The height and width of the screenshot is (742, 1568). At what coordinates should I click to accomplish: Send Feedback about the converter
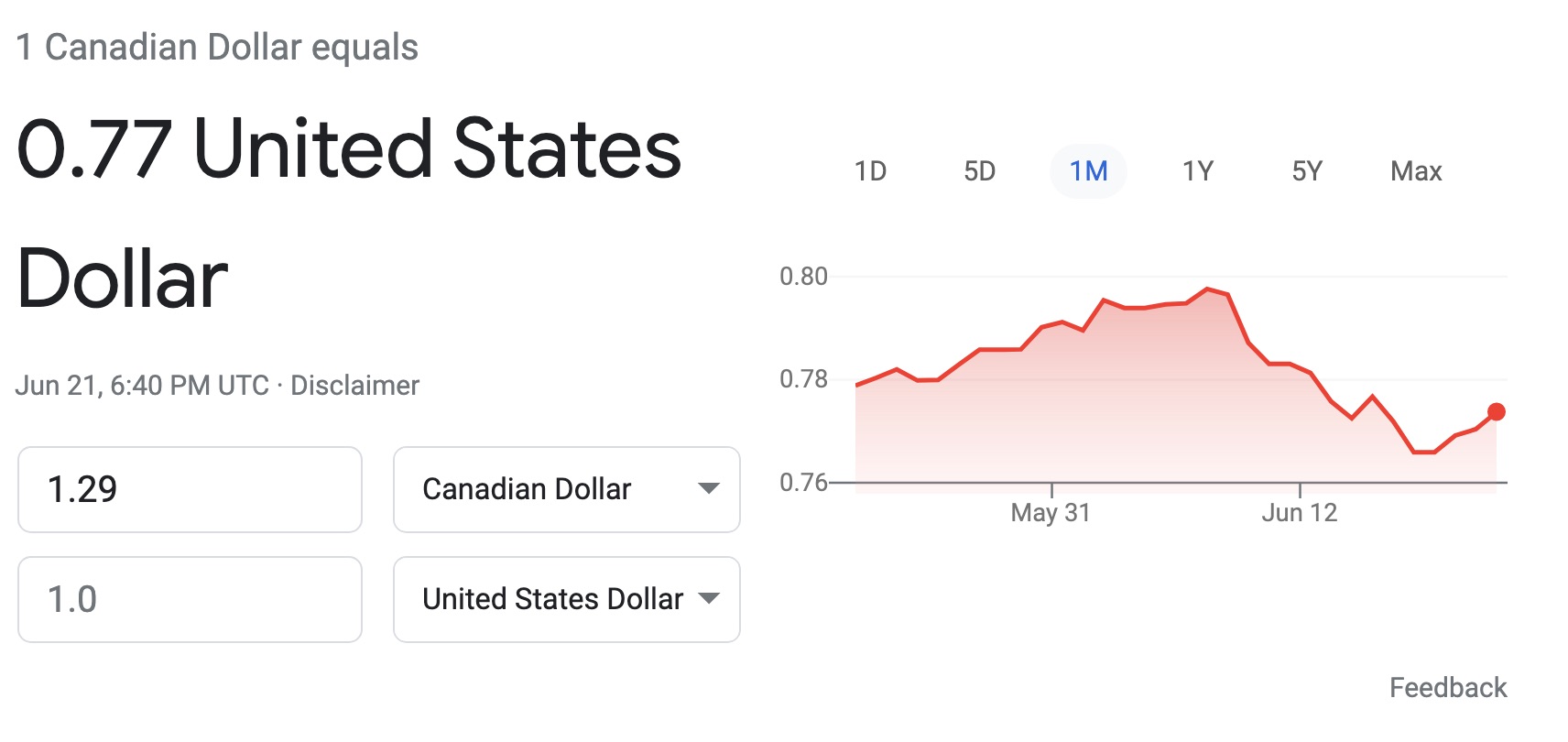click(1447, 687)
